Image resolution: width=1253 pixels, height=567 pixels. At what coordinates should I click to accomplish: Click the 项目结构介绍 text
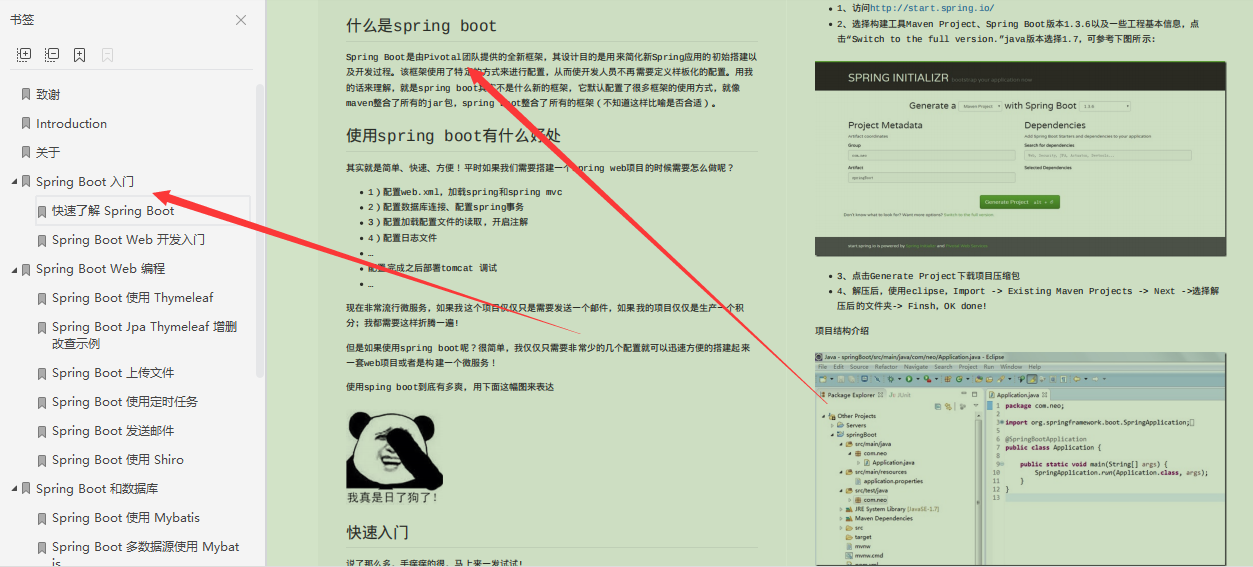pos(842,331)
